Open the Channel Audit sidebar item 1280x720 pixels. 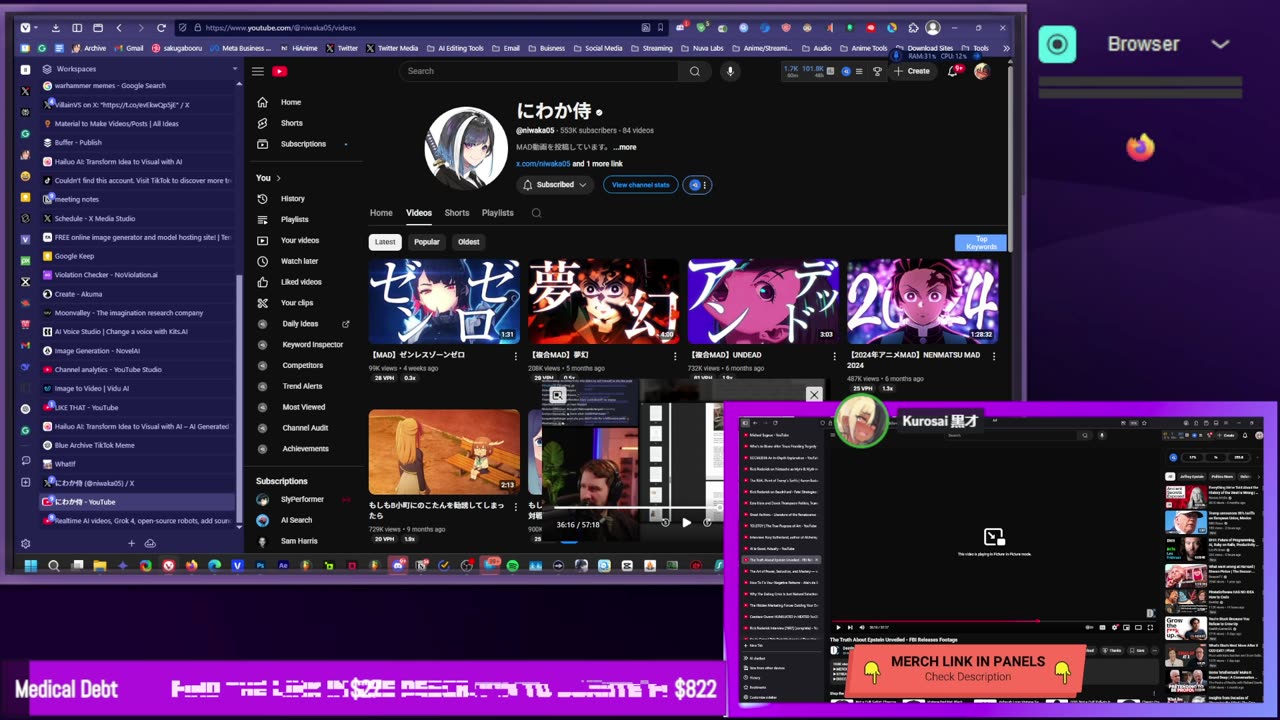pyautogui.click(x=305, y=428)
